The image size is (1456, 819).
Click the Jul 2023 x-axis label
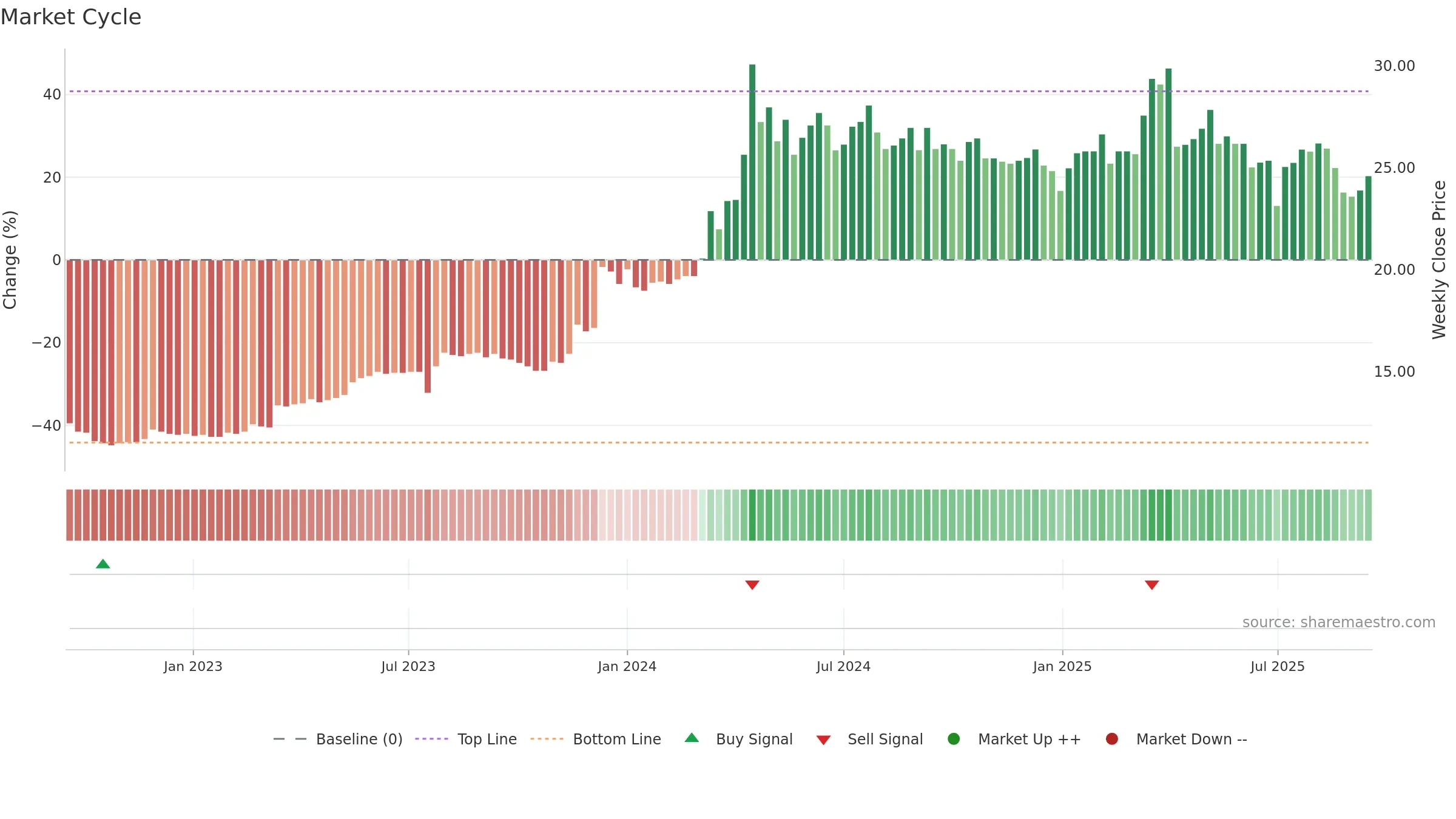tap(408, 666)
